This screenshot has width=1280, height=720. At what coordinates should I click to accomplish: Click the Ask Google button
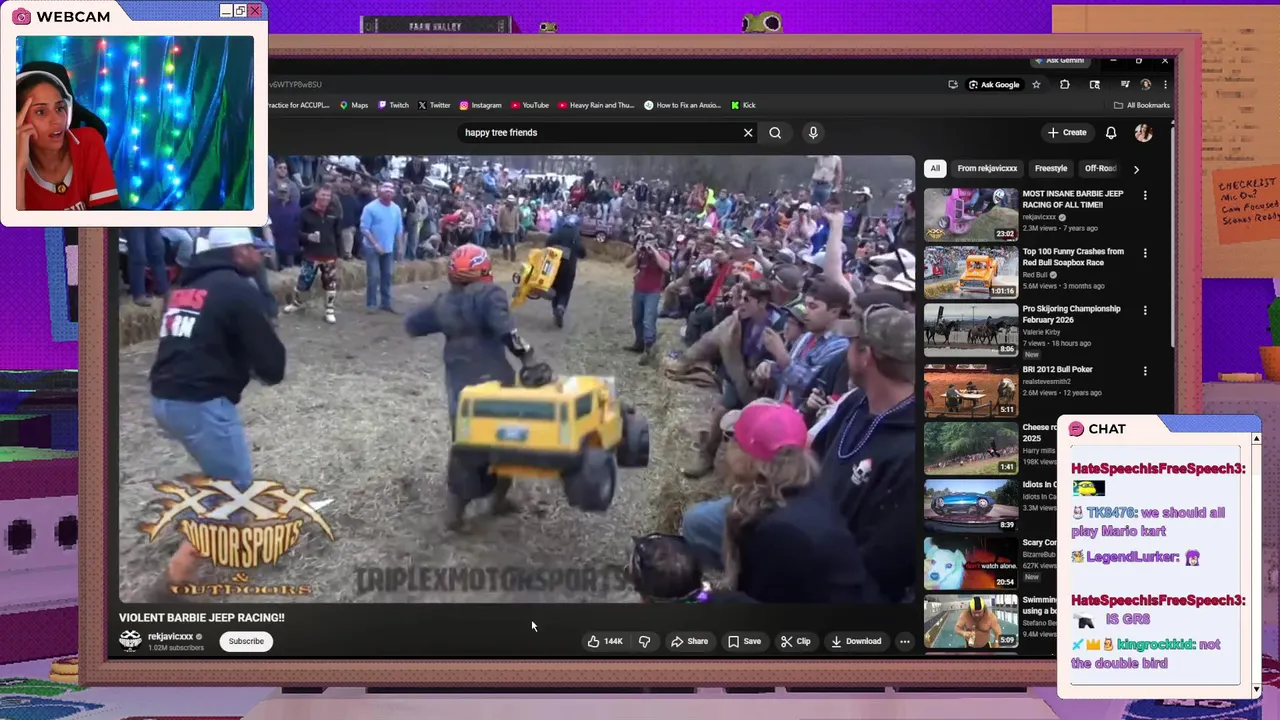click(x=994, y=85)
